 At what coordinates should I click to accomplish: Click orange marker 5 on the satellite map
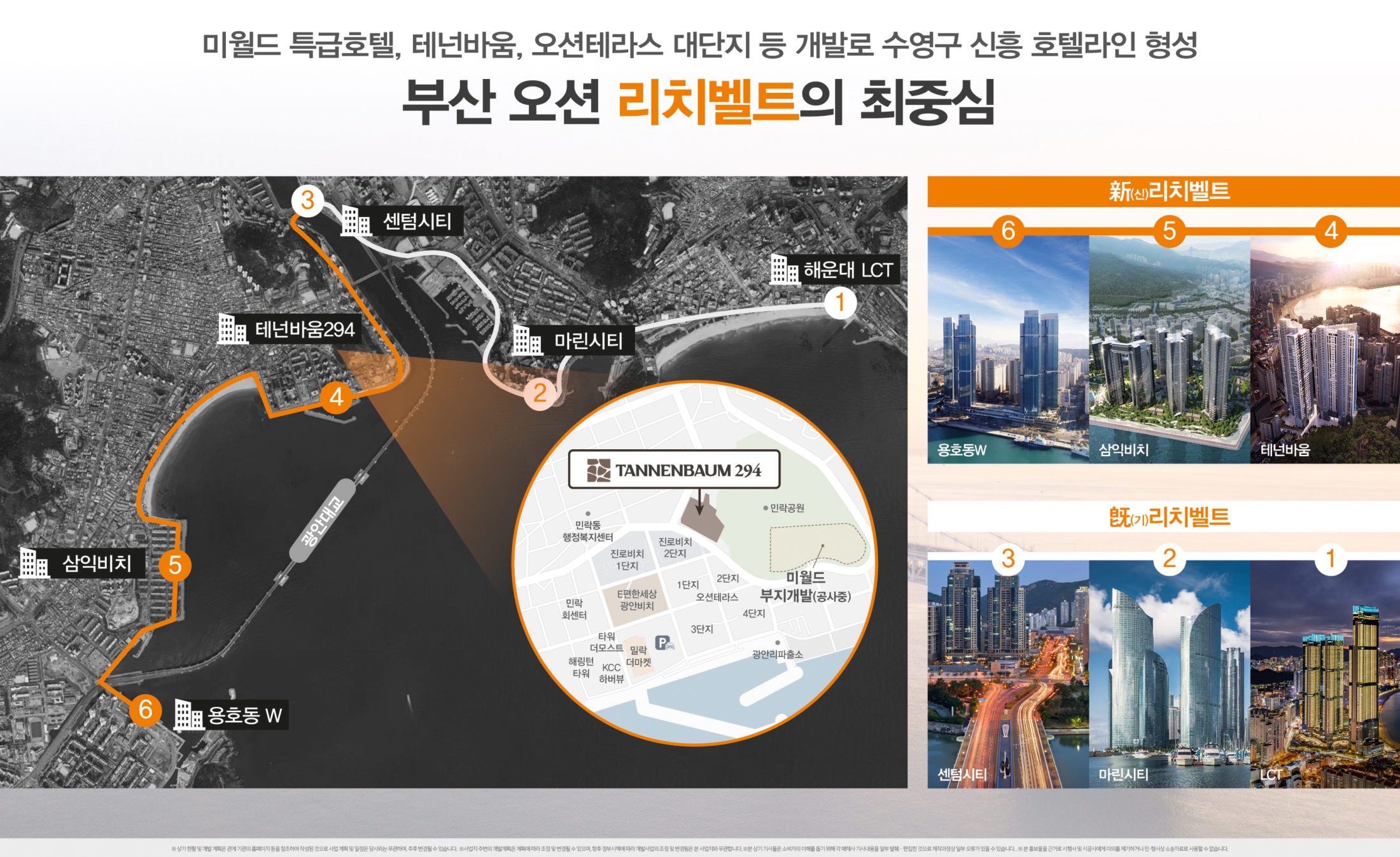(175, 565)
